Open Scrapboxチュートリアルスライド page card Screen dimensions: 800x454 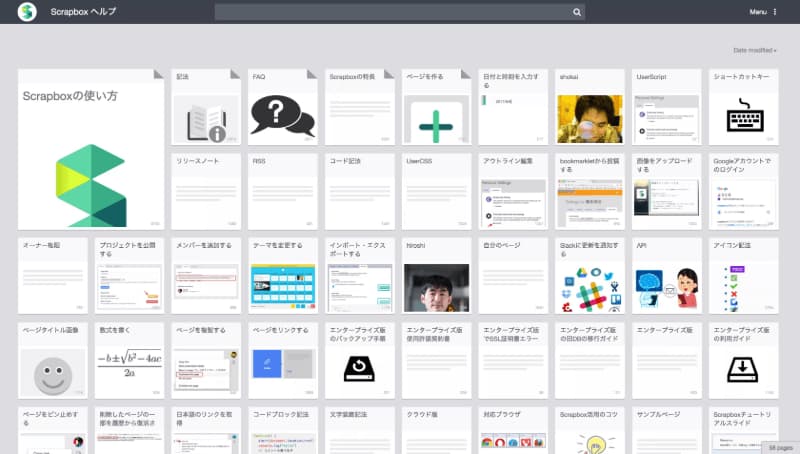743,431
